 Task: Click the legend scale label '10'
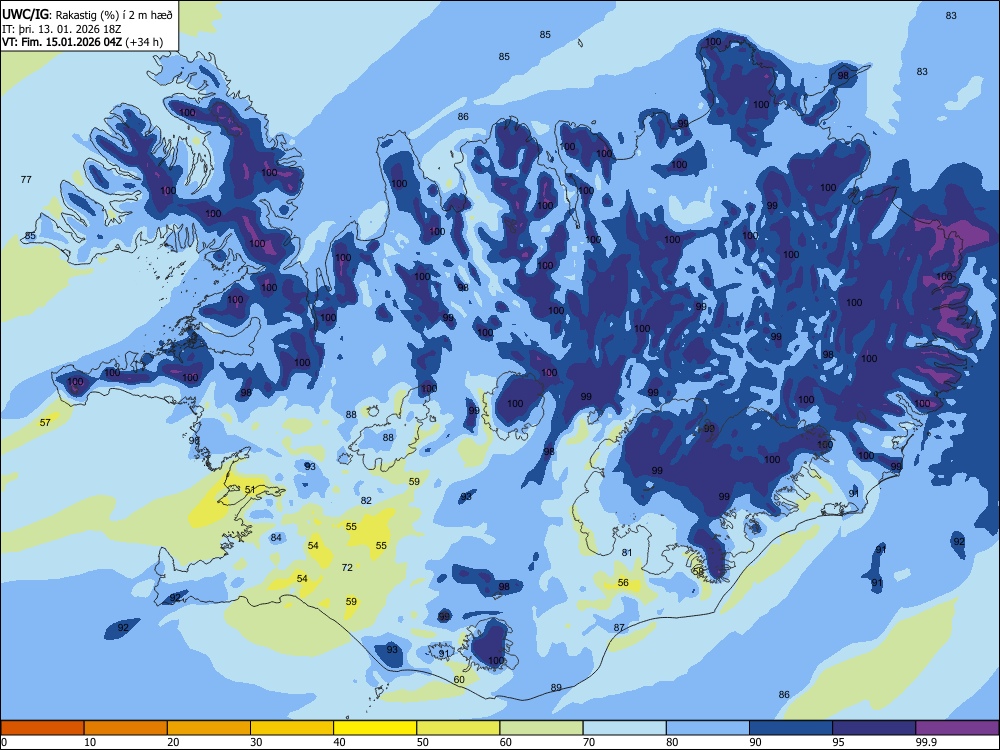click(x=90, y=742)
